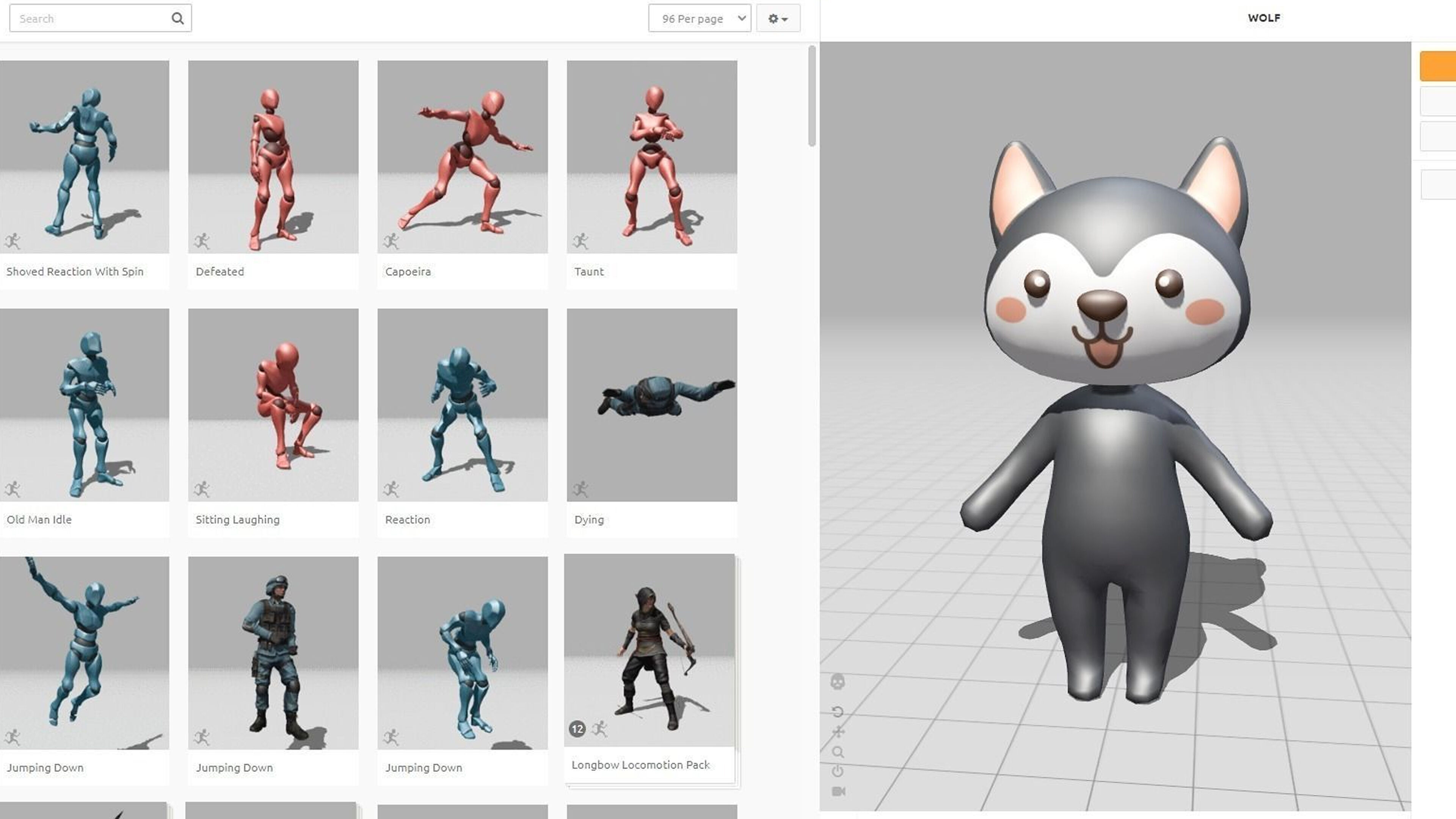Click the "Taunt" label text
This screenshot has height=819, width=1456.
(589, 271)
